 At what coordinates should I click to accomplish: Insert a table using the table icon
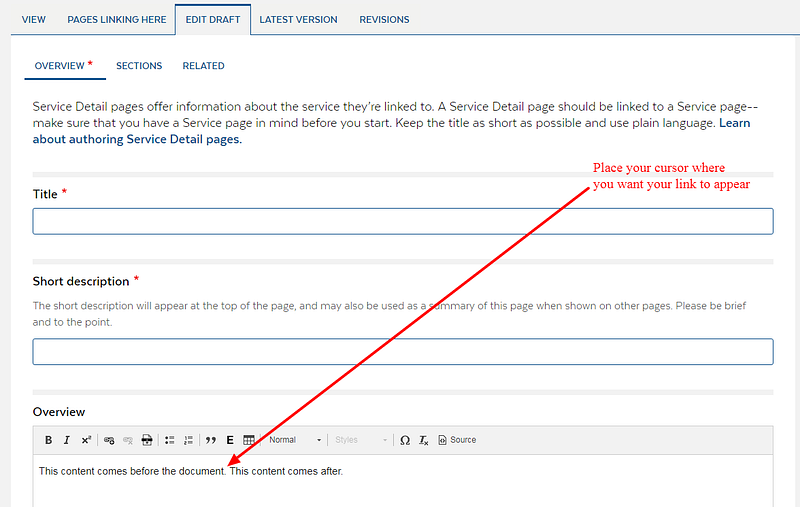(x=248, y=440)
